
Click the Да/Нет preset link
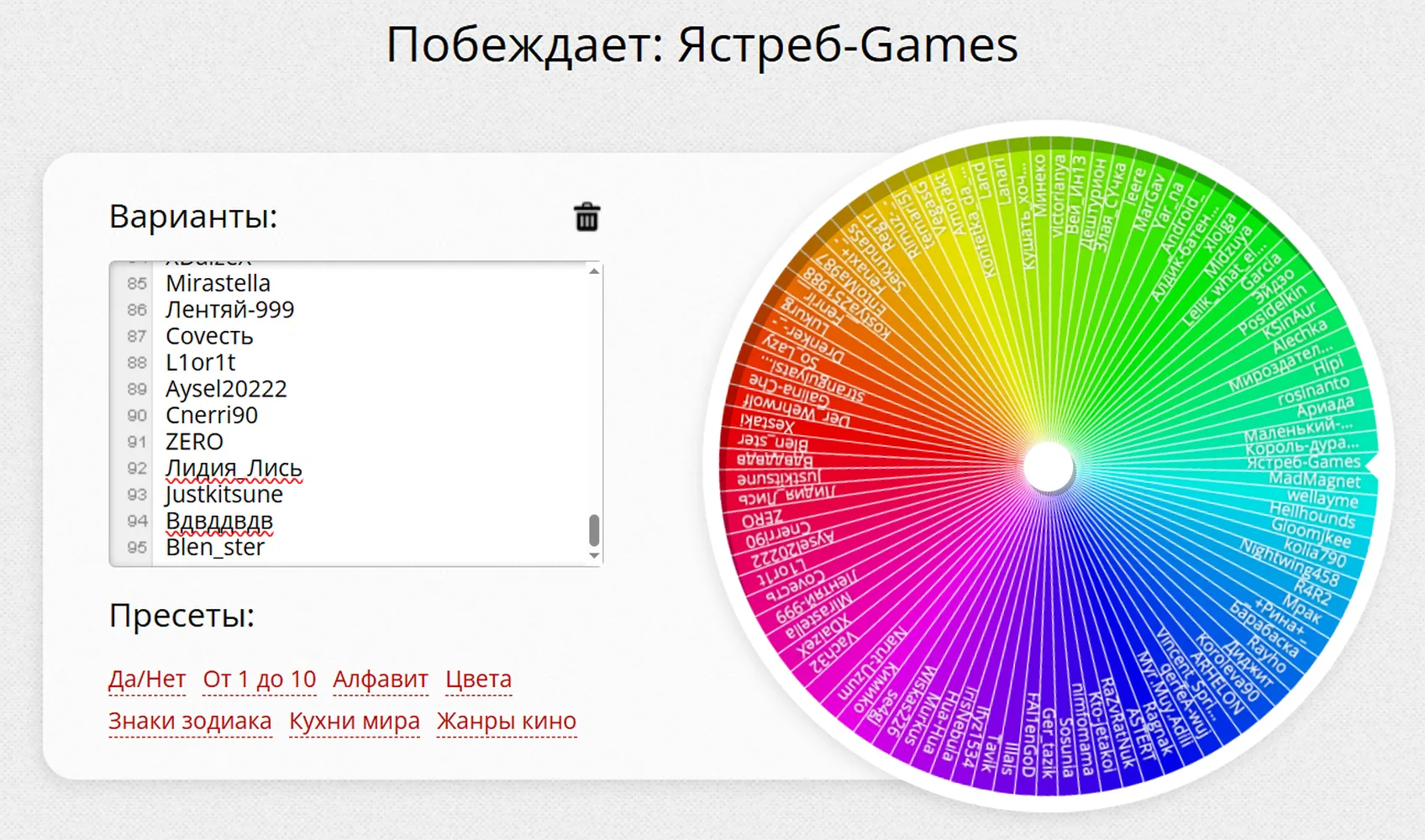click(x=147, y=679)
